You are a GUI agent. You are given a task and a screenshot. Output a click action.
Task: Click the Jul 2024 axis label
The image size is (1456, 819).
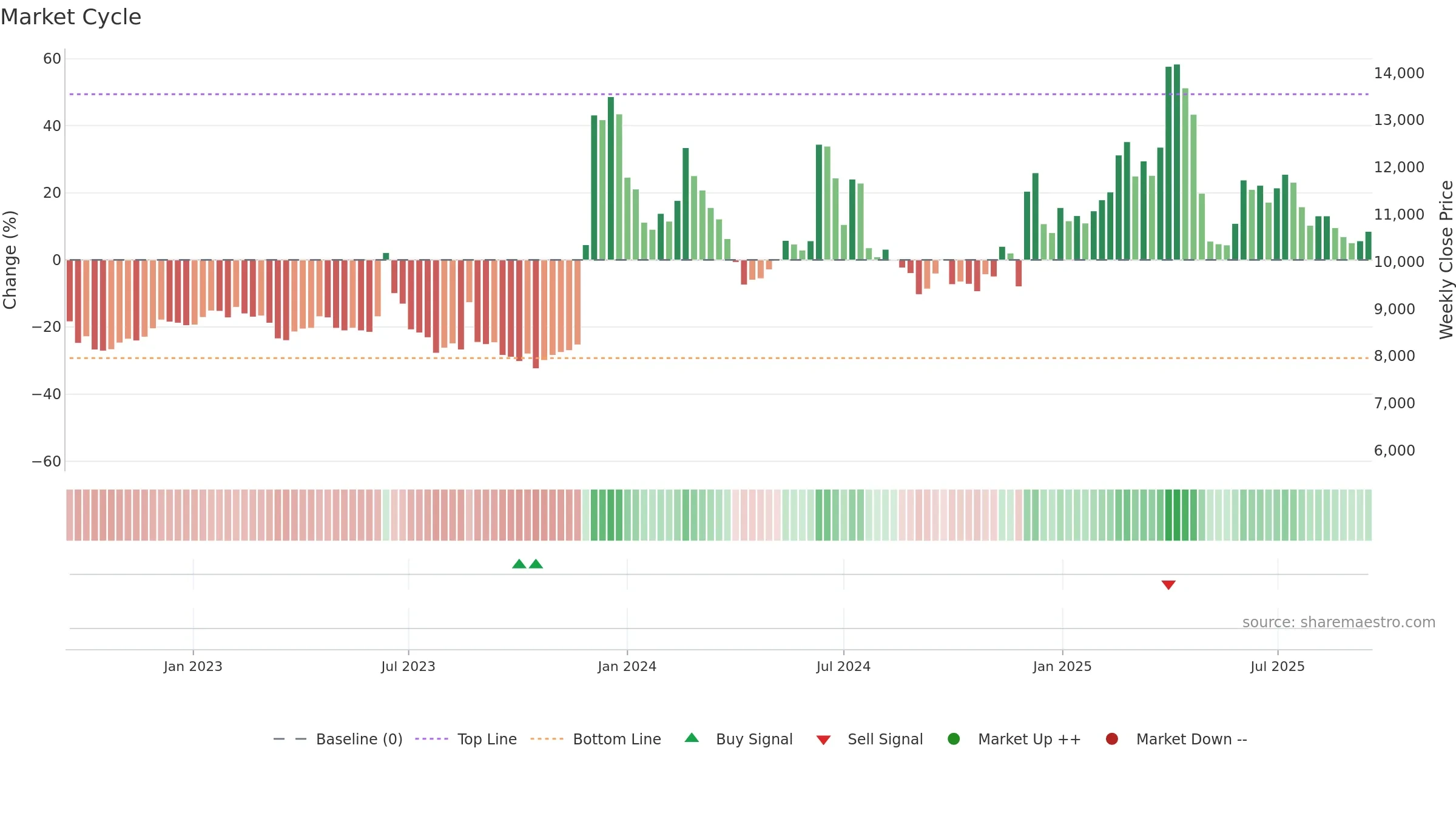pos(843,667)
